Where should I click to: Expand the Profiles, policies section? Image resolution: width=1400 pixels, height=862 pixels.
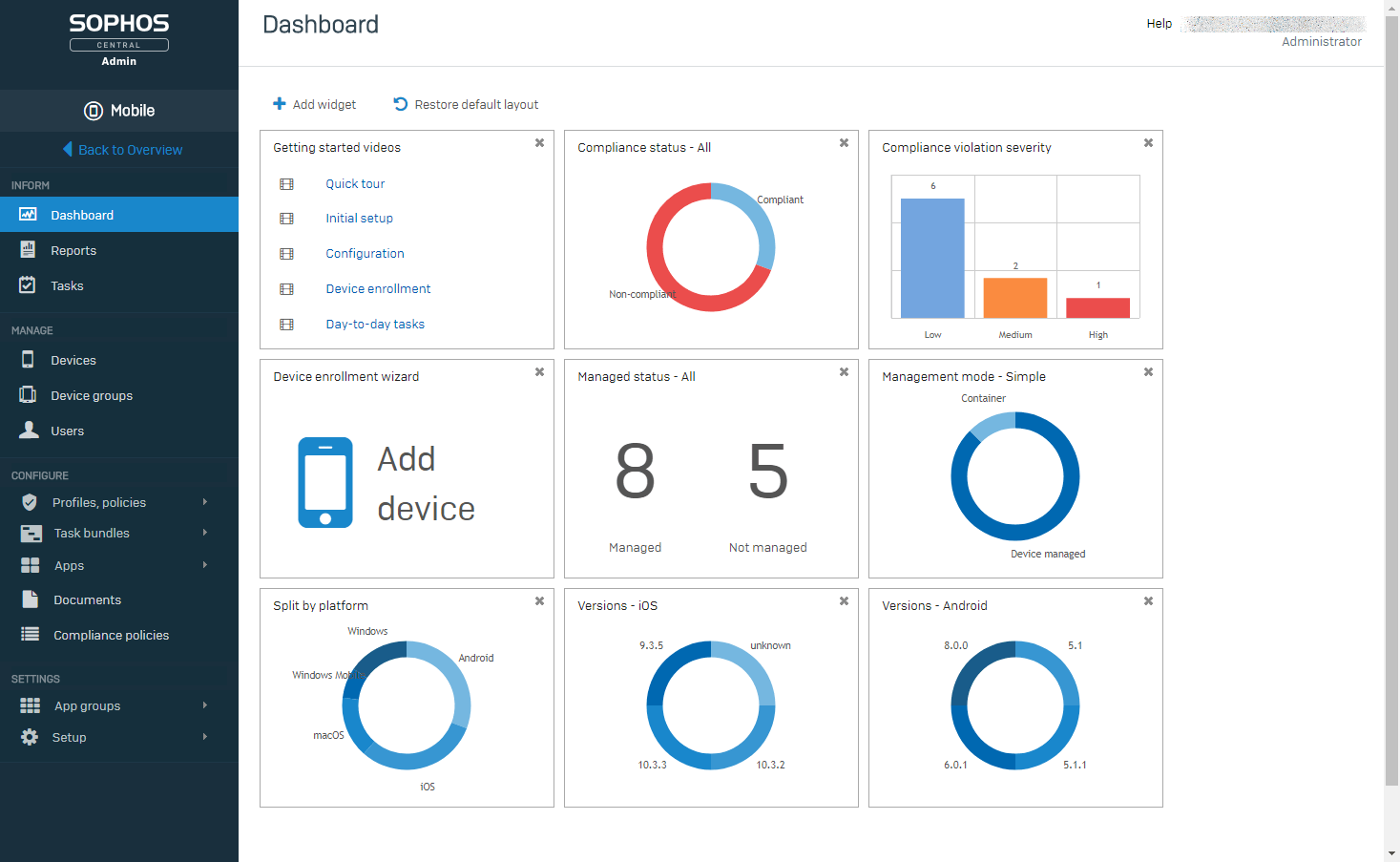point(204,501)
